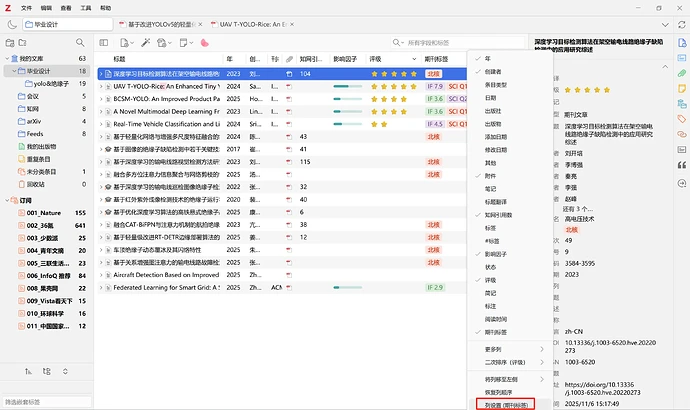The height and width of the screenshot is (410, 690).
Task: Collapse the 我的文库 library tree
Action: 7,59
